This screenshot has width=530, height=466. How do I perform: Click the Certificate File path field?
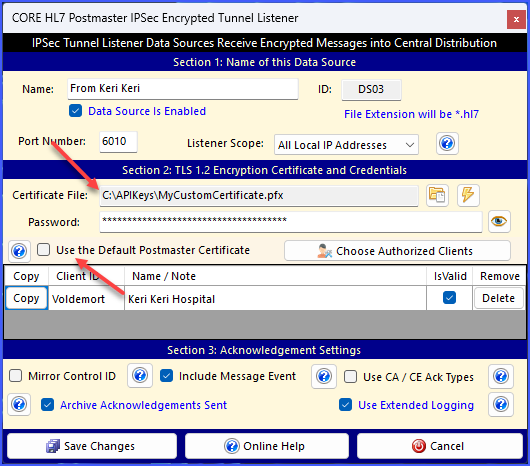[259, 196]
